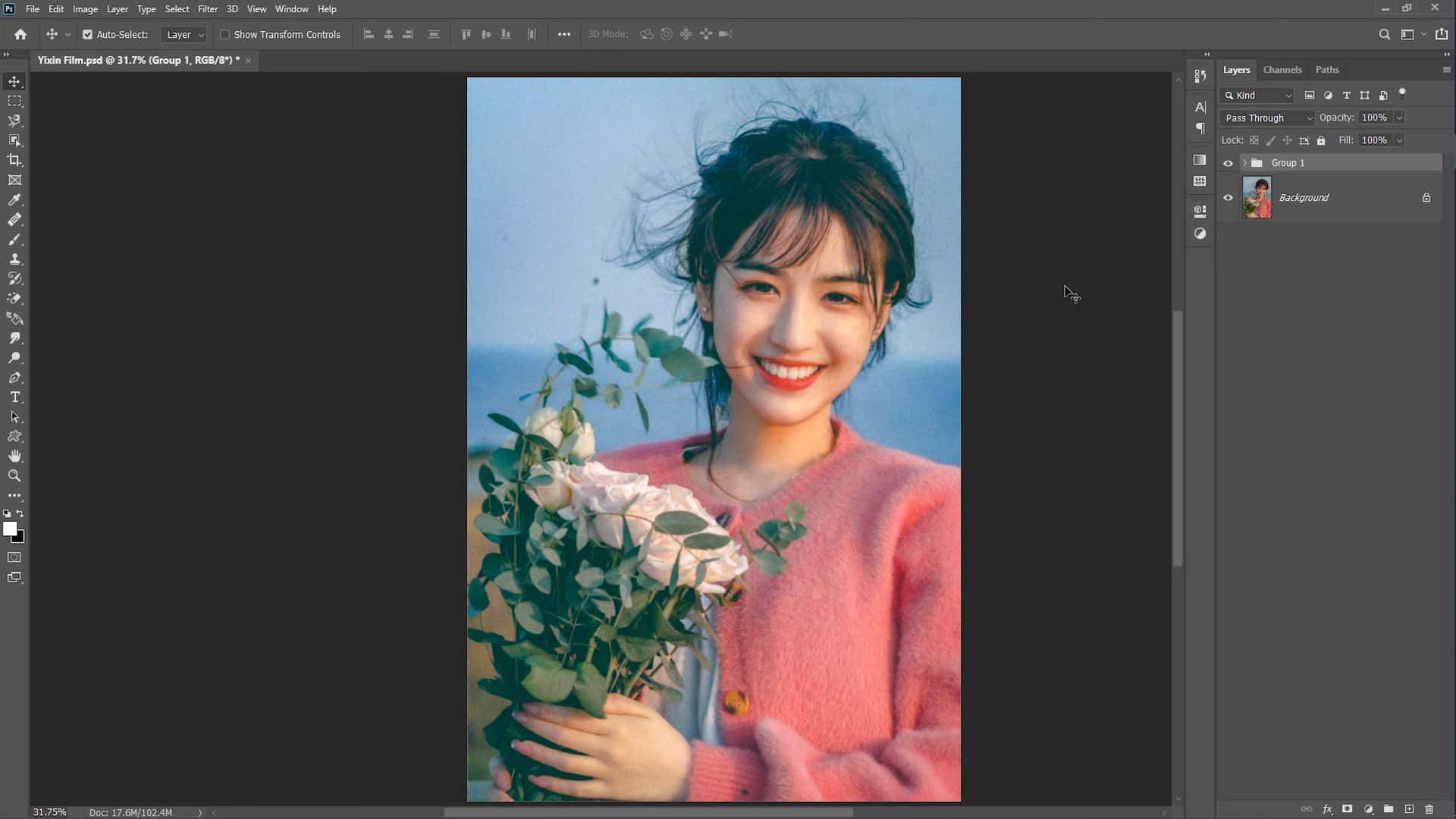Create a new adjustment layer
Viewport: 1456px width, 819px height.
coord(1367,808)
